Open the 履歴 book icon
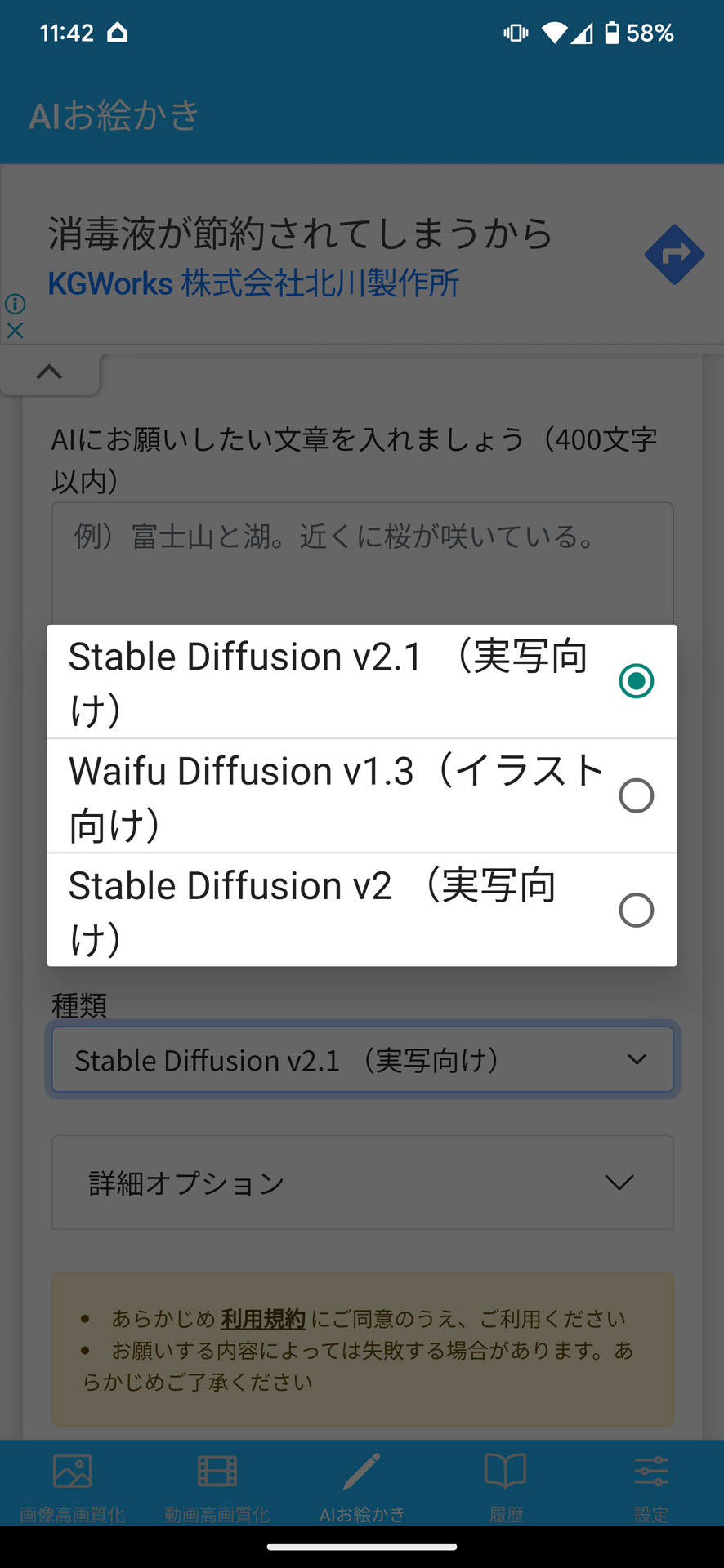 pos(506,1472)
